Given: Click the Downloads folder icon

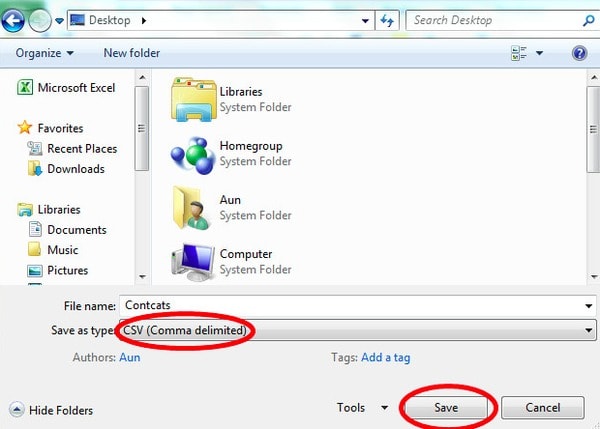Looking at the screenshot, I should [35, 168].
